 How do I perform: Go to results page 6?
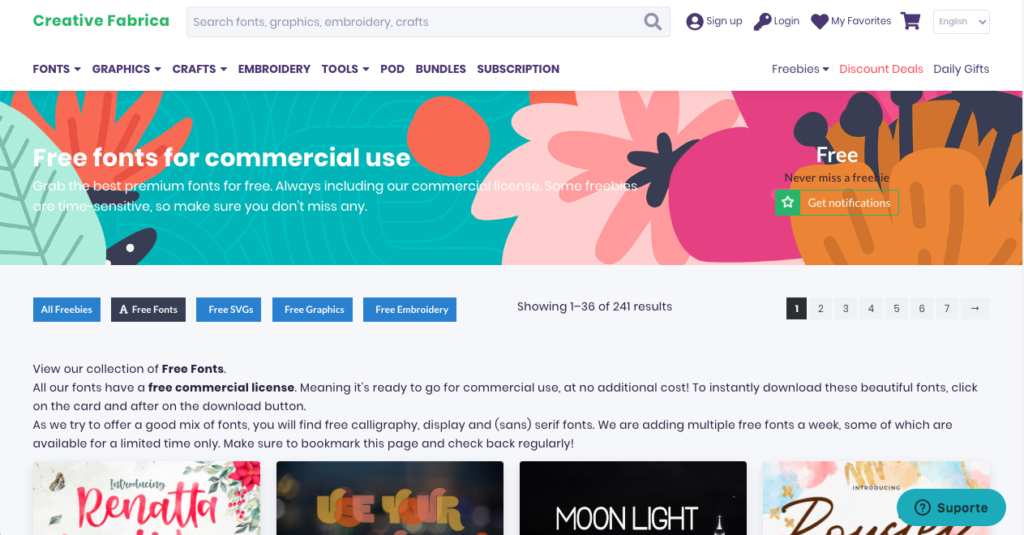pyautogui.click(x=921, y=308)
